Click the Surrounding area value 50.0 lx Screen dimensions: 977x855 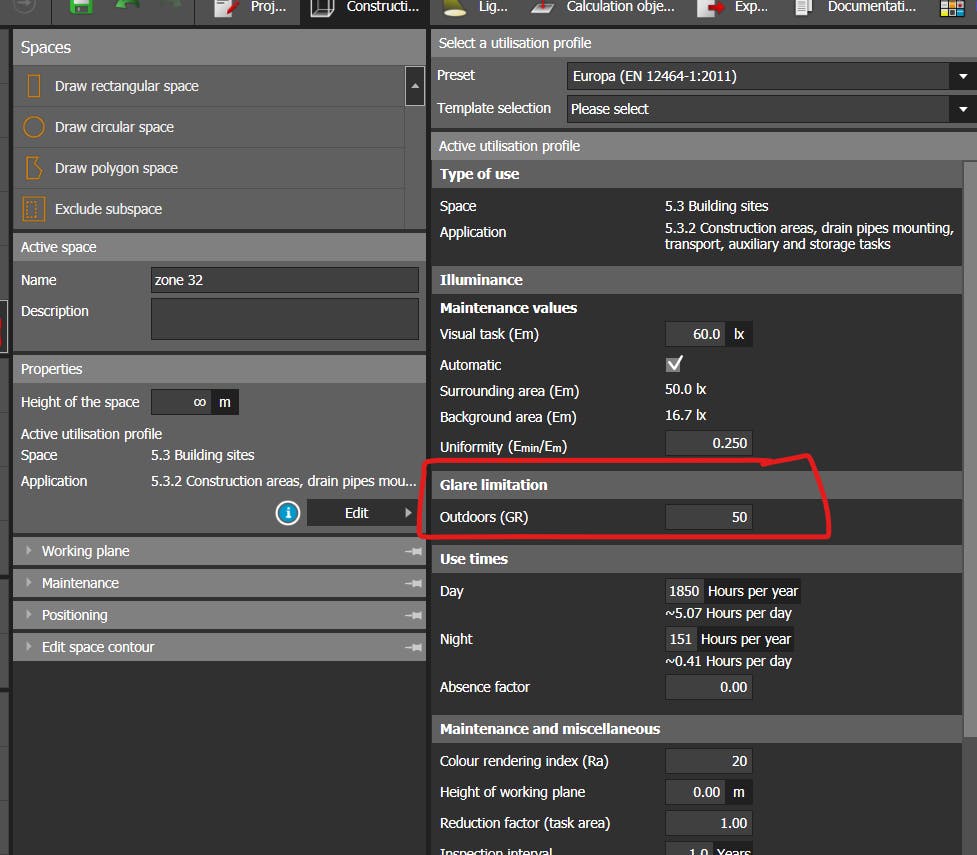pos(685,389)
